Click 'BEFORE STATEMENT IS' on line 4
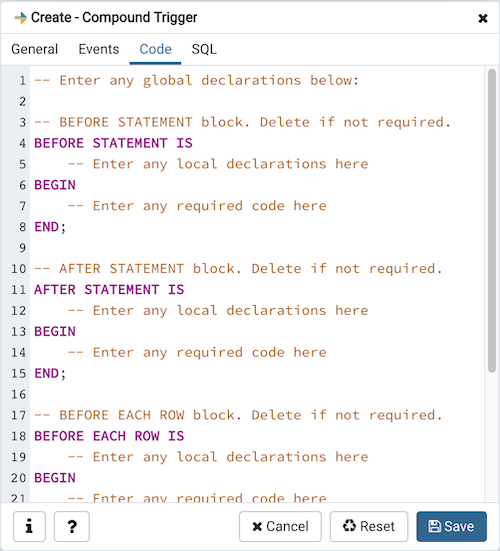The width and height of the screenshot is (500, 551). tap(113, 143)
